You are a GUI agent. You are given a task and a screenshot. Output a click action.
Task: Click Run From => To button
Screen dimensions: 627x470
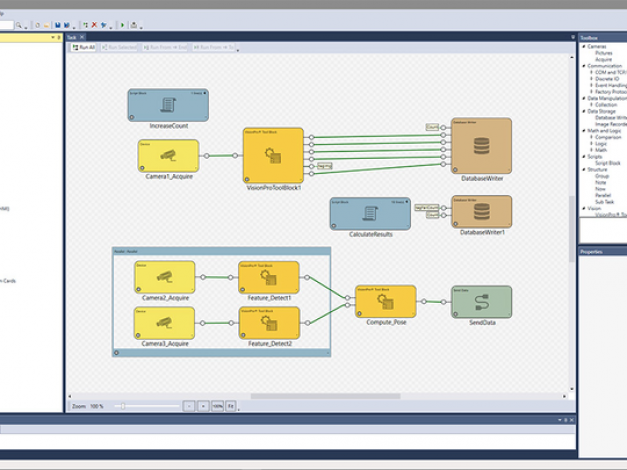coord(214,47)
